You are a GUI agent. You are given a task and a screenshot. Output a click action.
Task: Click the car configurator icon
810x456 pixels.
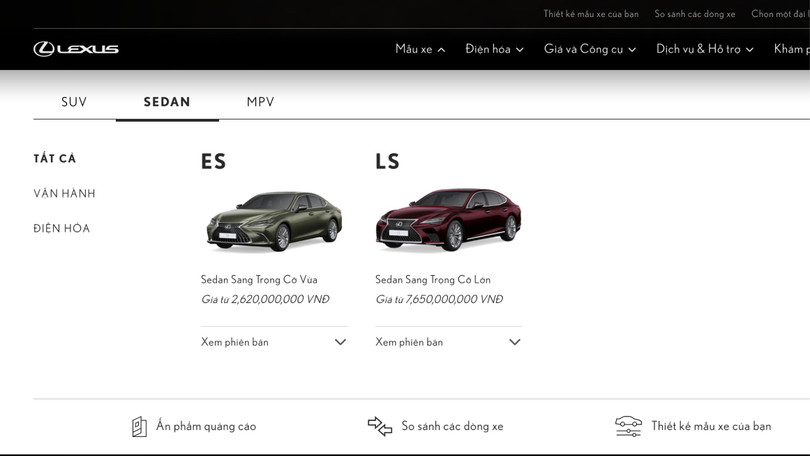click(628, 427)
